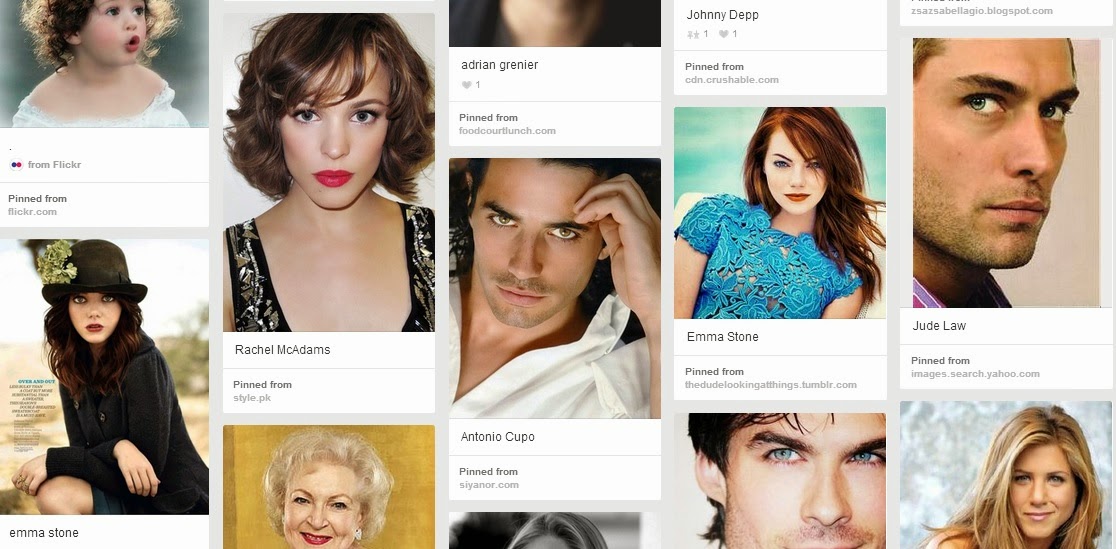Open the images.search.yahoo.com source link
Viewport: 1116px width, 549px height.
975,374
